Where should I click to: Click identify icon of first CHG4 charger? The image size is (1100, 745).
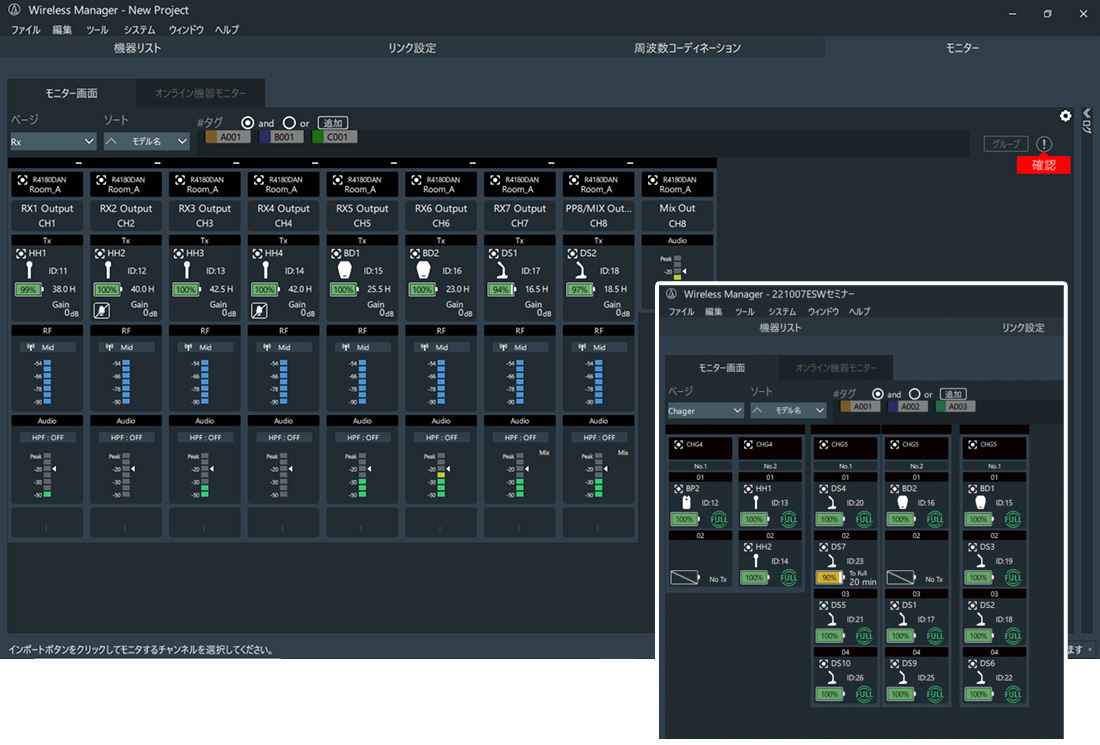678,445
